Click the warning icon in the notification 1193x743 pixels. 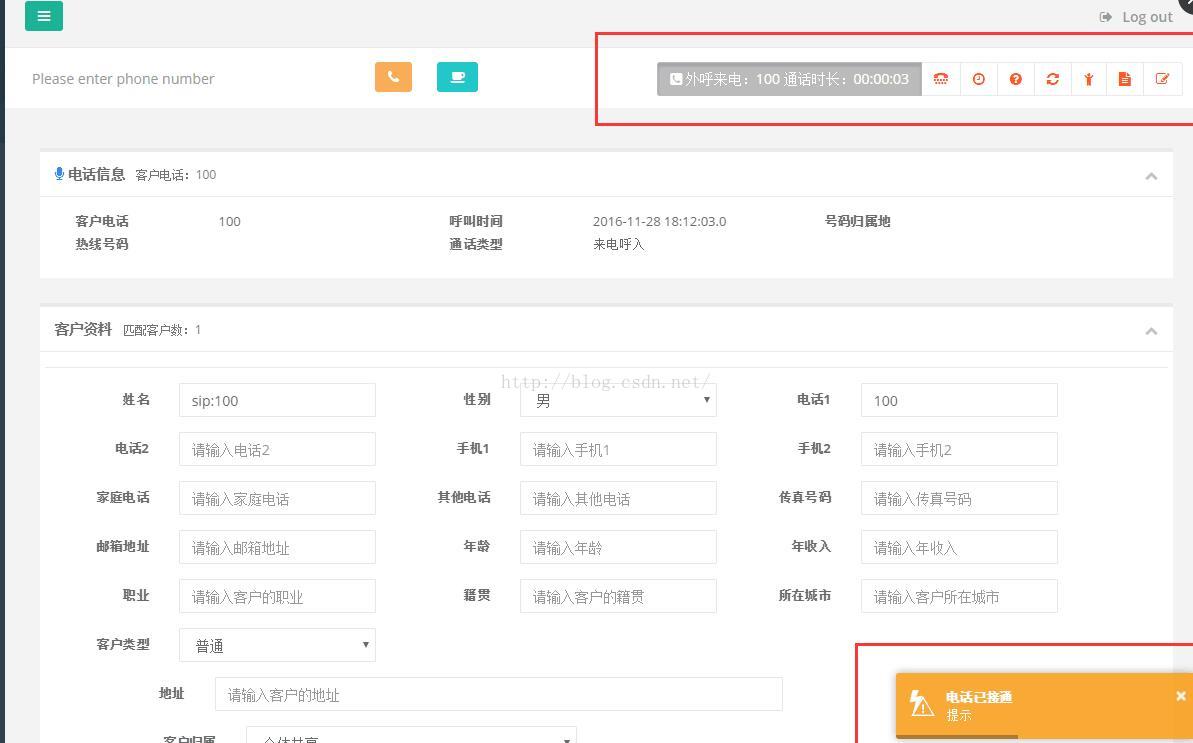click(x=922, y=703)
